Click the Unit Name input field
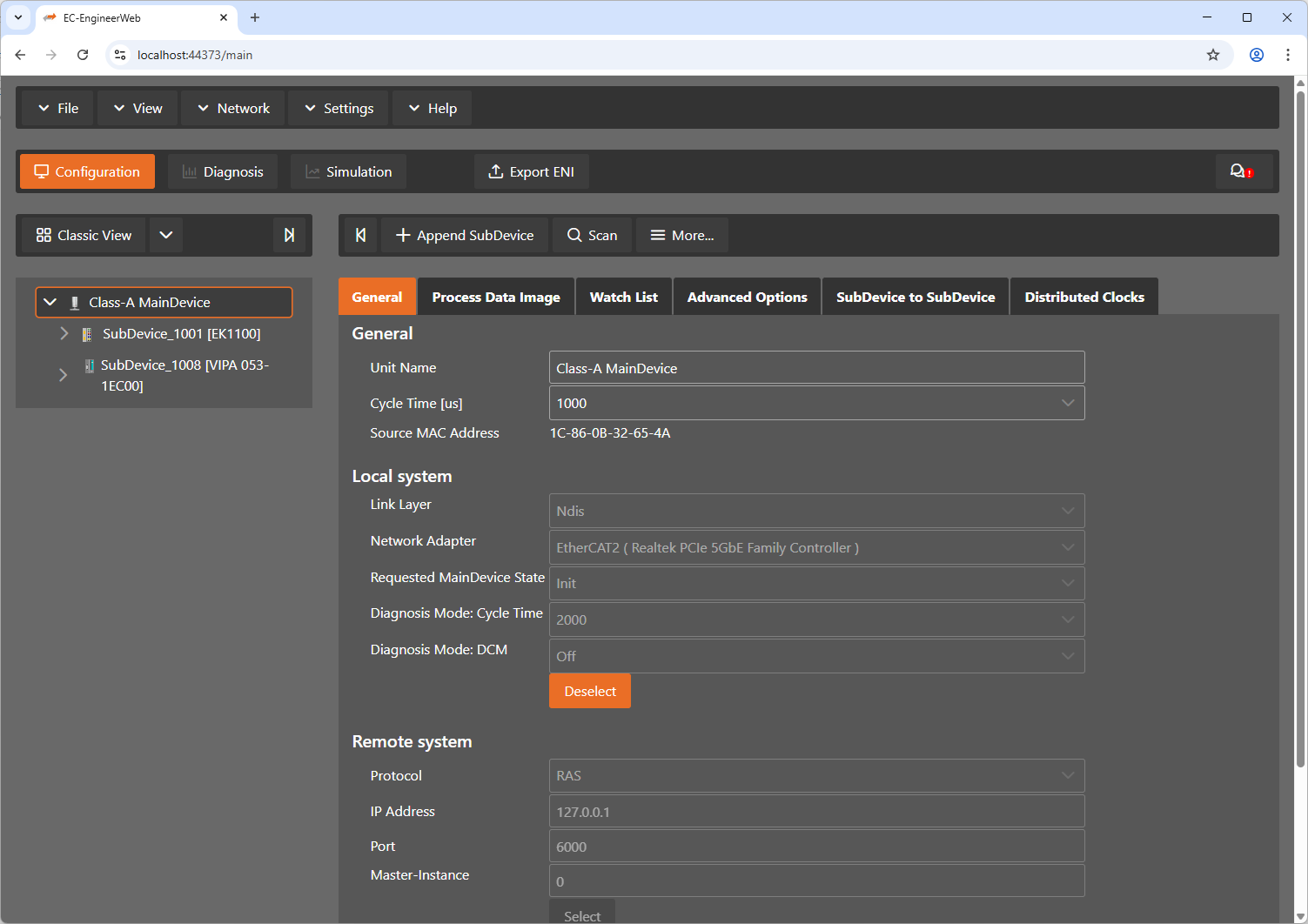Screen dimensions: 1308x924 (x=816, y=367)
